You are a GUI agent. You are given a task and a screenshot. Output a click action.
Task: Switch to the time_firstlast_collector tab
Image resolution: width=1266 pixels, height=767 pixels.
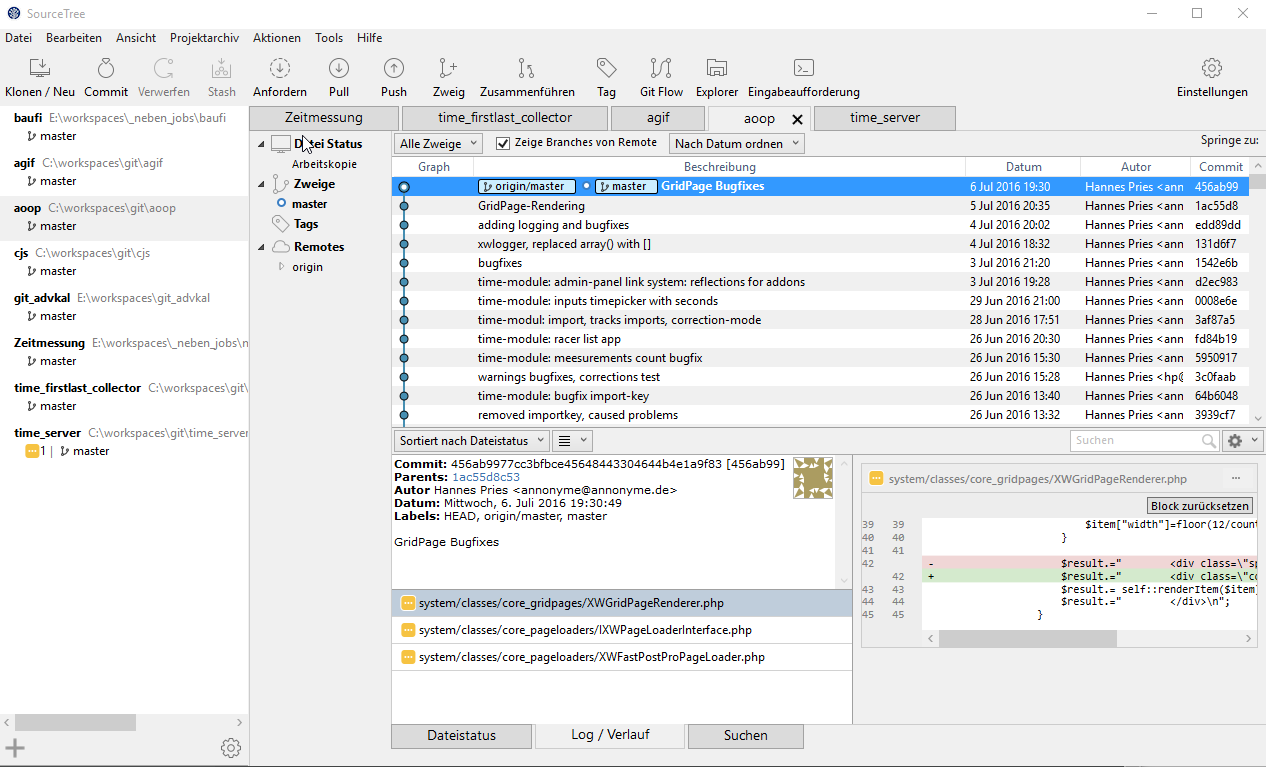(505, 118)
